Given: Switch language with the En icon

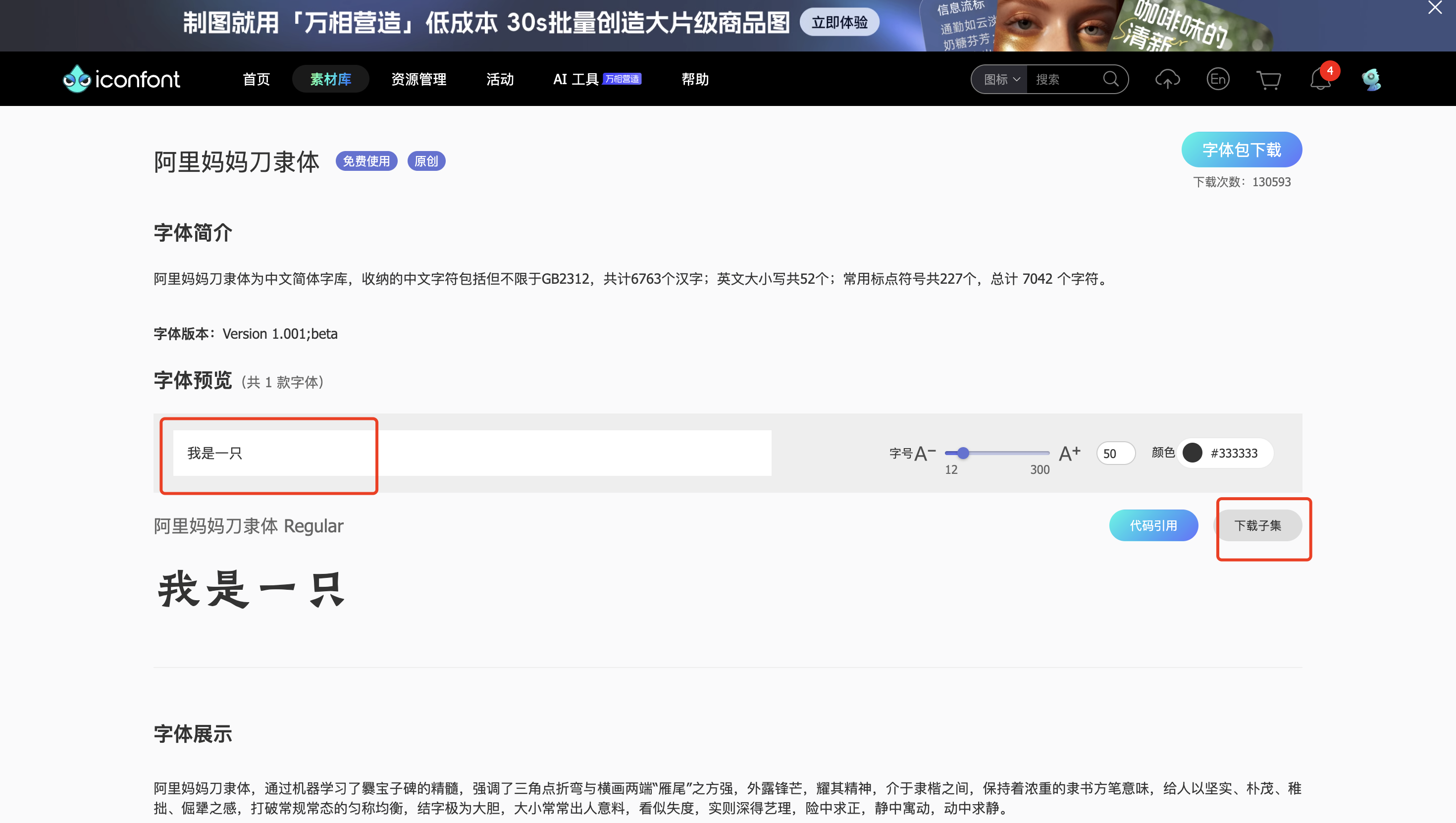Looking at the screenshot, I should 1217,79.
